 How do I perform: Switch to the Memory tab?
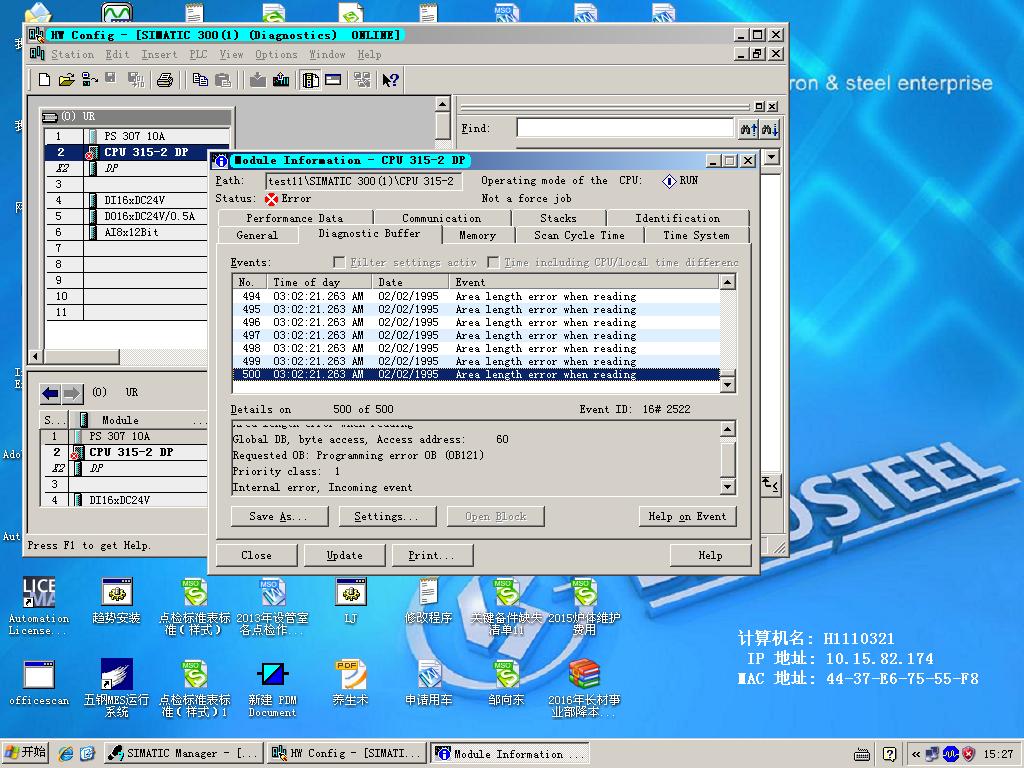(x=477, y=235)
